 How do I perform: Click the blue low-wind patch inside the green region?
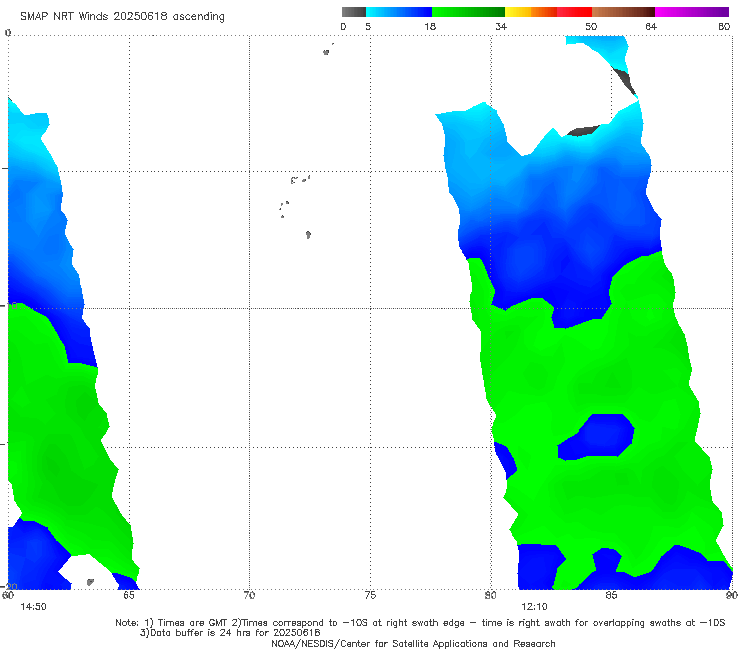pyautogui.click(x=596, y=437)
